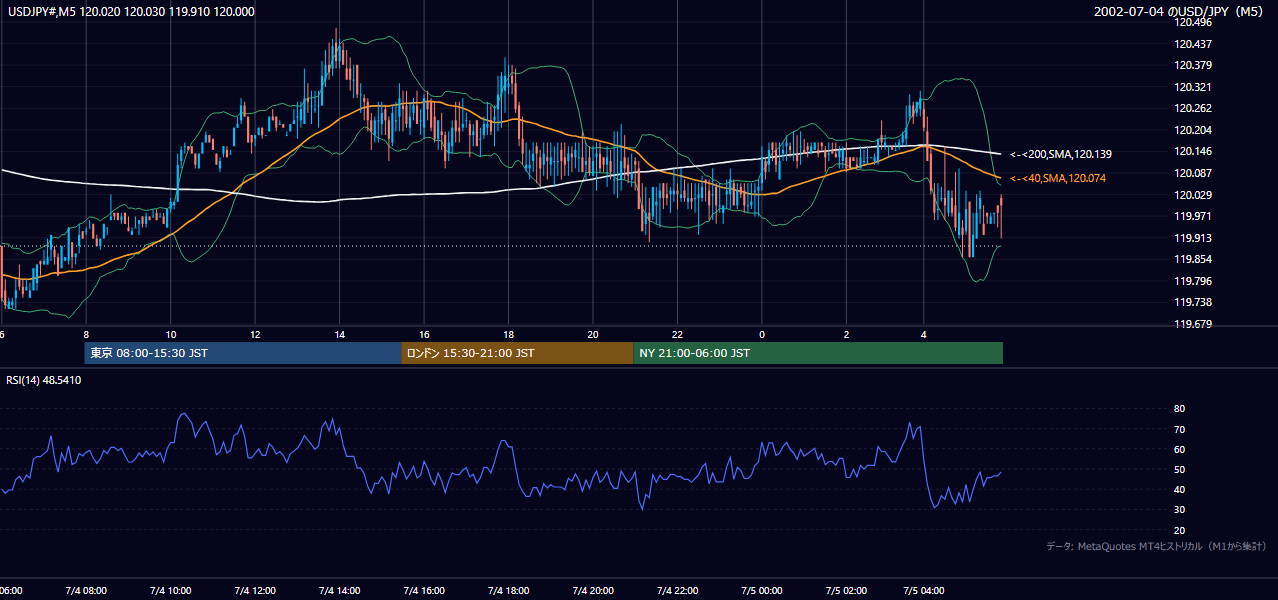Image resolution: width=1278 pixels, height=600 pixels.
Task: Click price level 120.146 on the axis
Action: point(1193,151)
